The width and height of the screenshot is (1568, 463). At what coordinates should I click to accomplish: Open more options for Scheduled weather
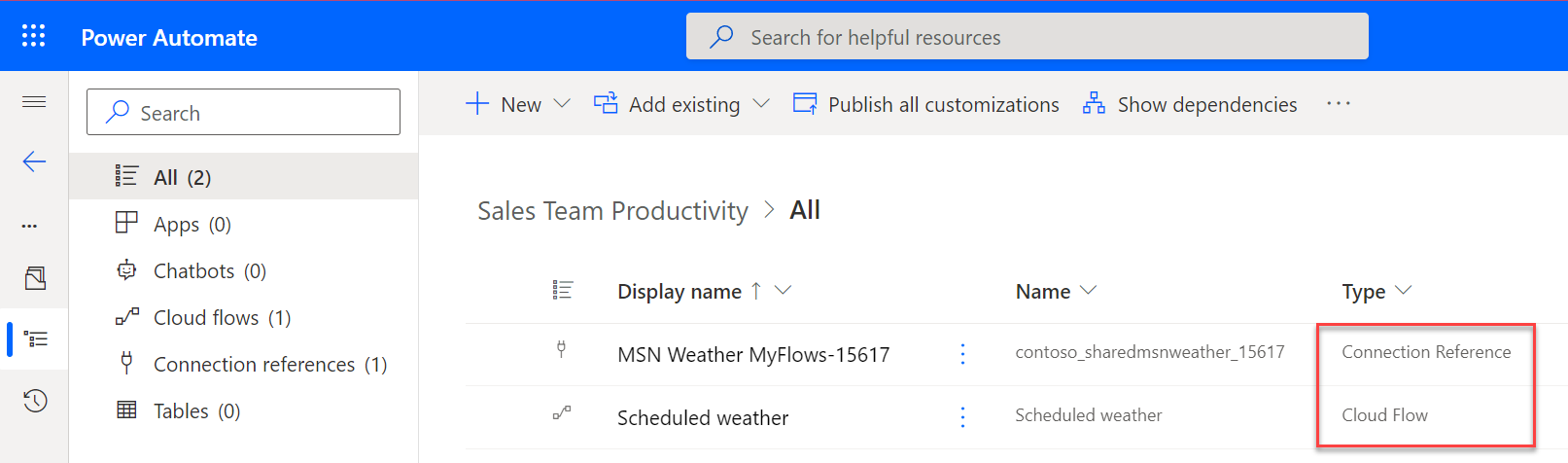(962, 416)
